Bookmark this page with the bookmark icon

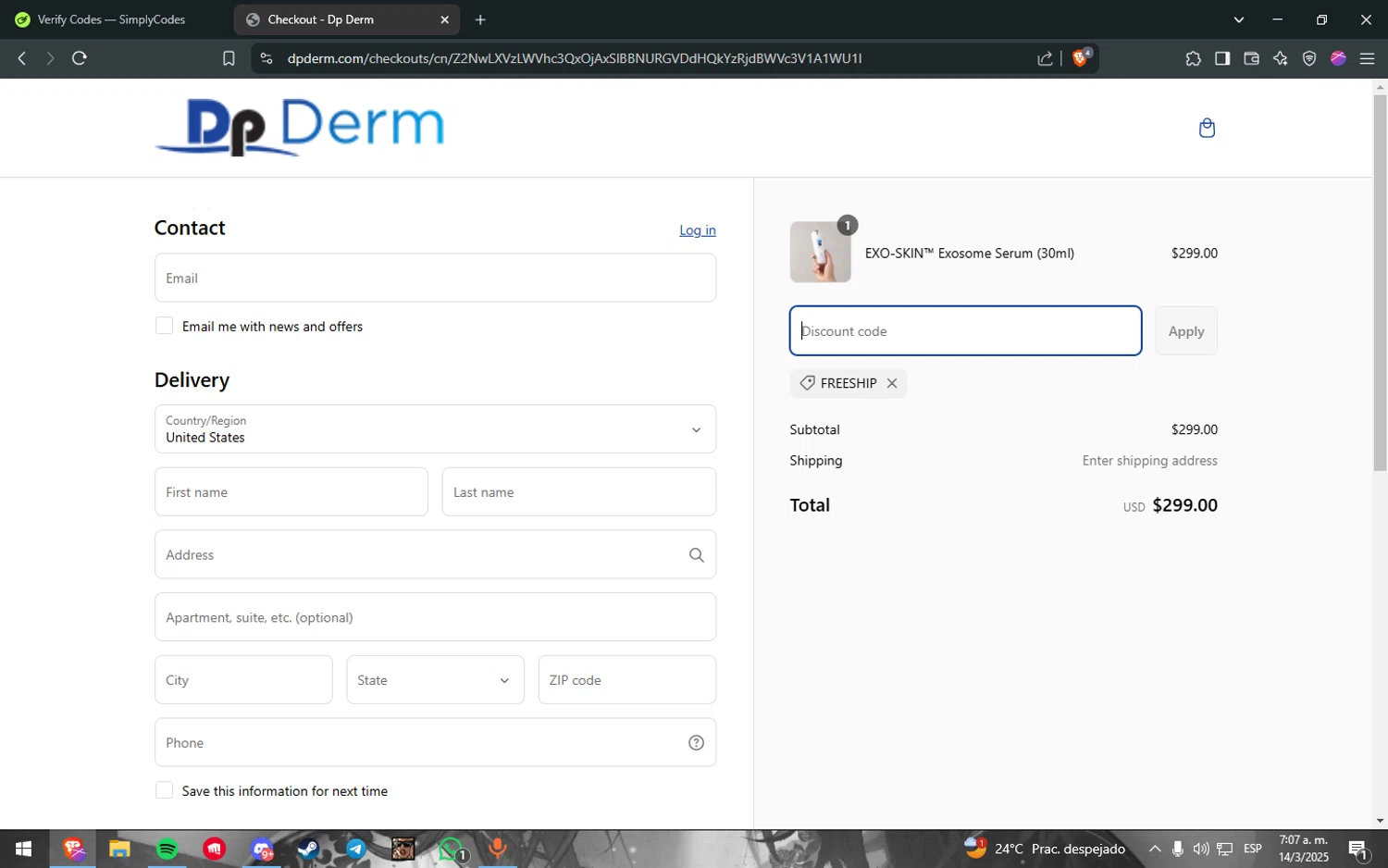click(x=229, y=58)
